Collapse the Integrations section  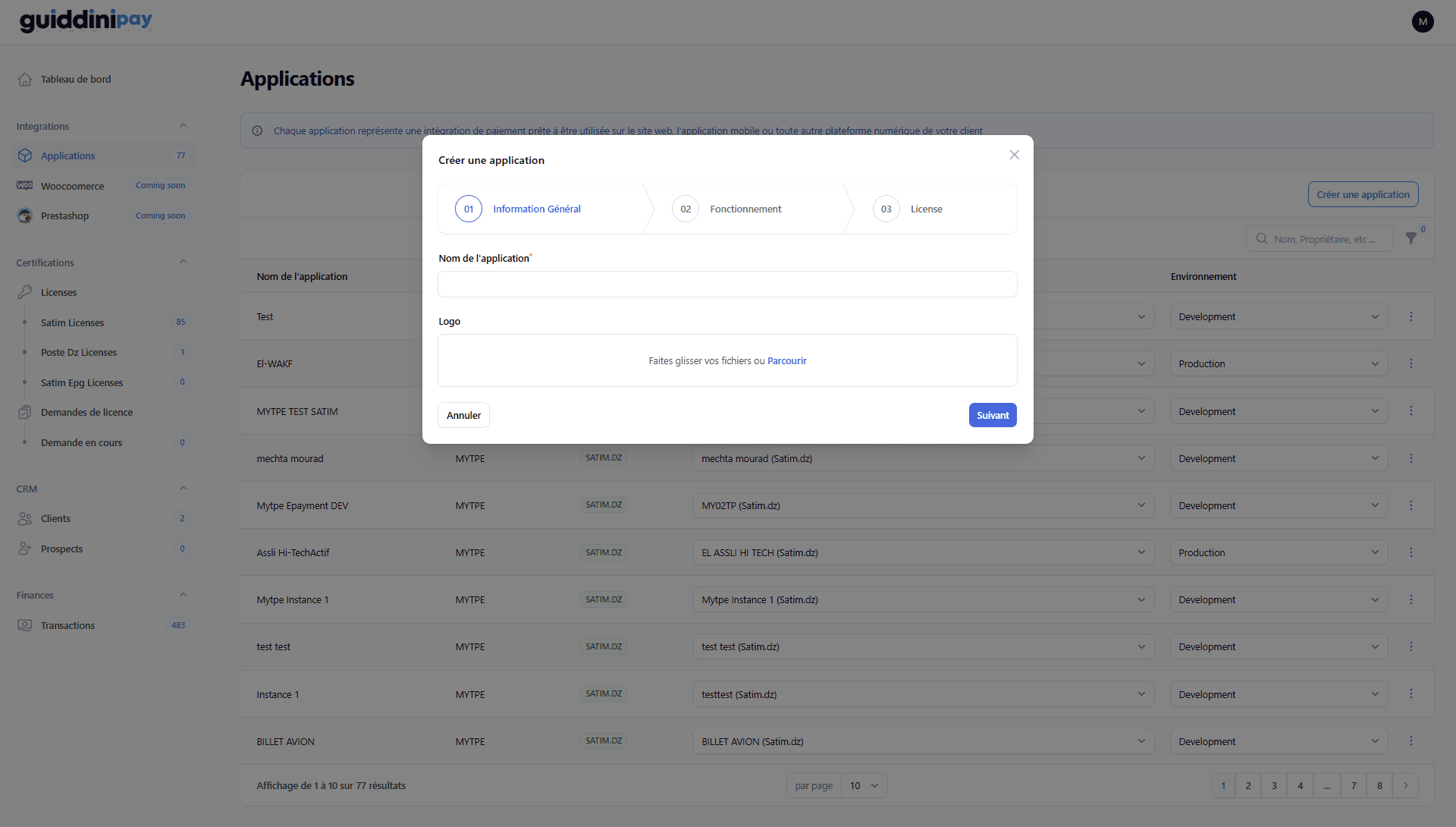point(183,126)
